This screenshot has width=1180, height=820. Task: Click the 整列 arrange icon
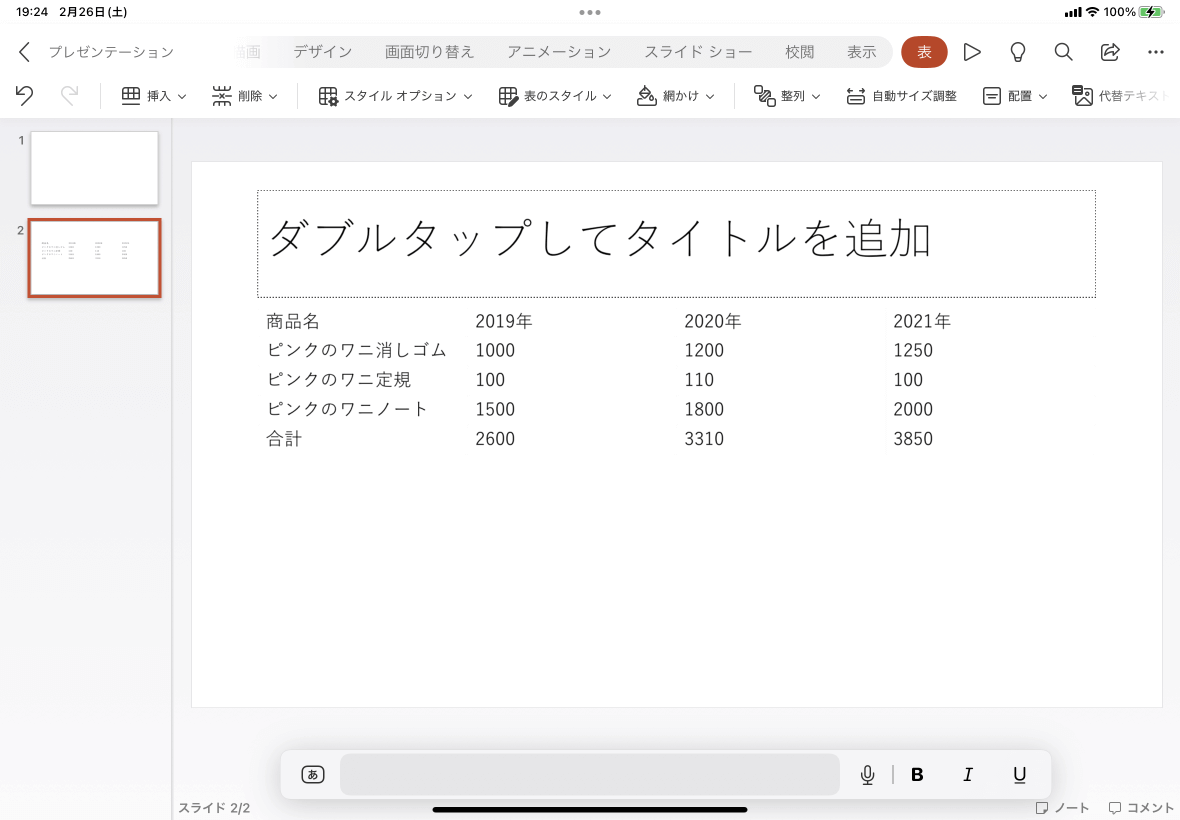pos(765,96)
